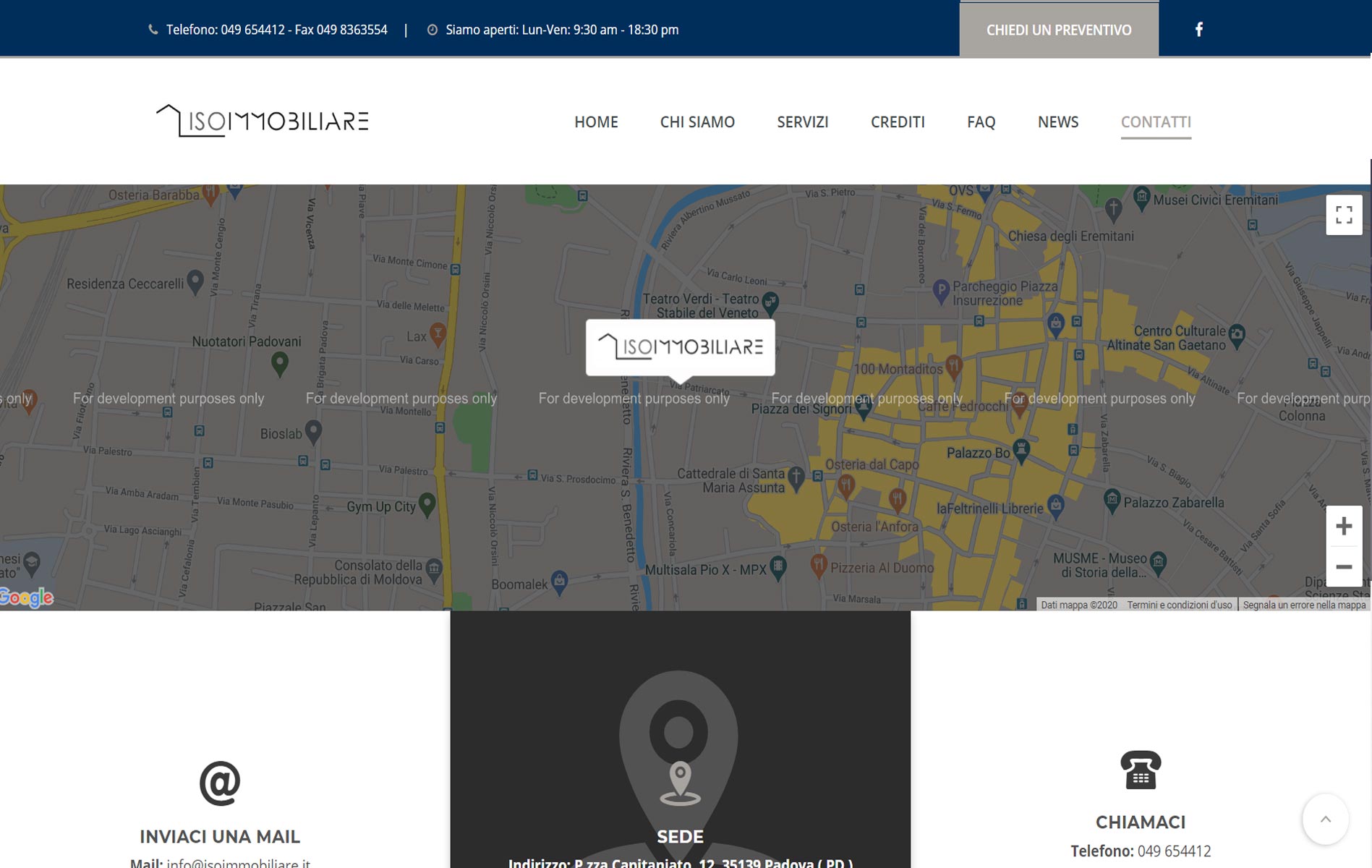Click the 049 654412 number under CHIAMACI
Image resolution: width=1372 pixels, height=868 pixels.
point(1174,851)
